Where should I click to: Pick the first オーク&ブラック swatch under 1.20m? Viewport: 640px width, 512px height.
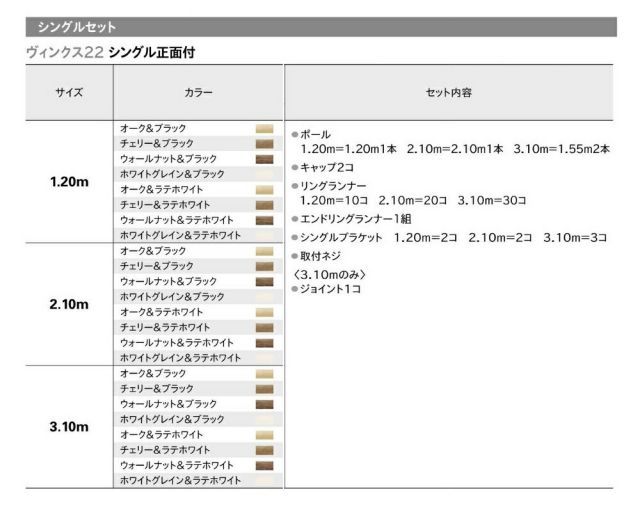coord(265,129)
